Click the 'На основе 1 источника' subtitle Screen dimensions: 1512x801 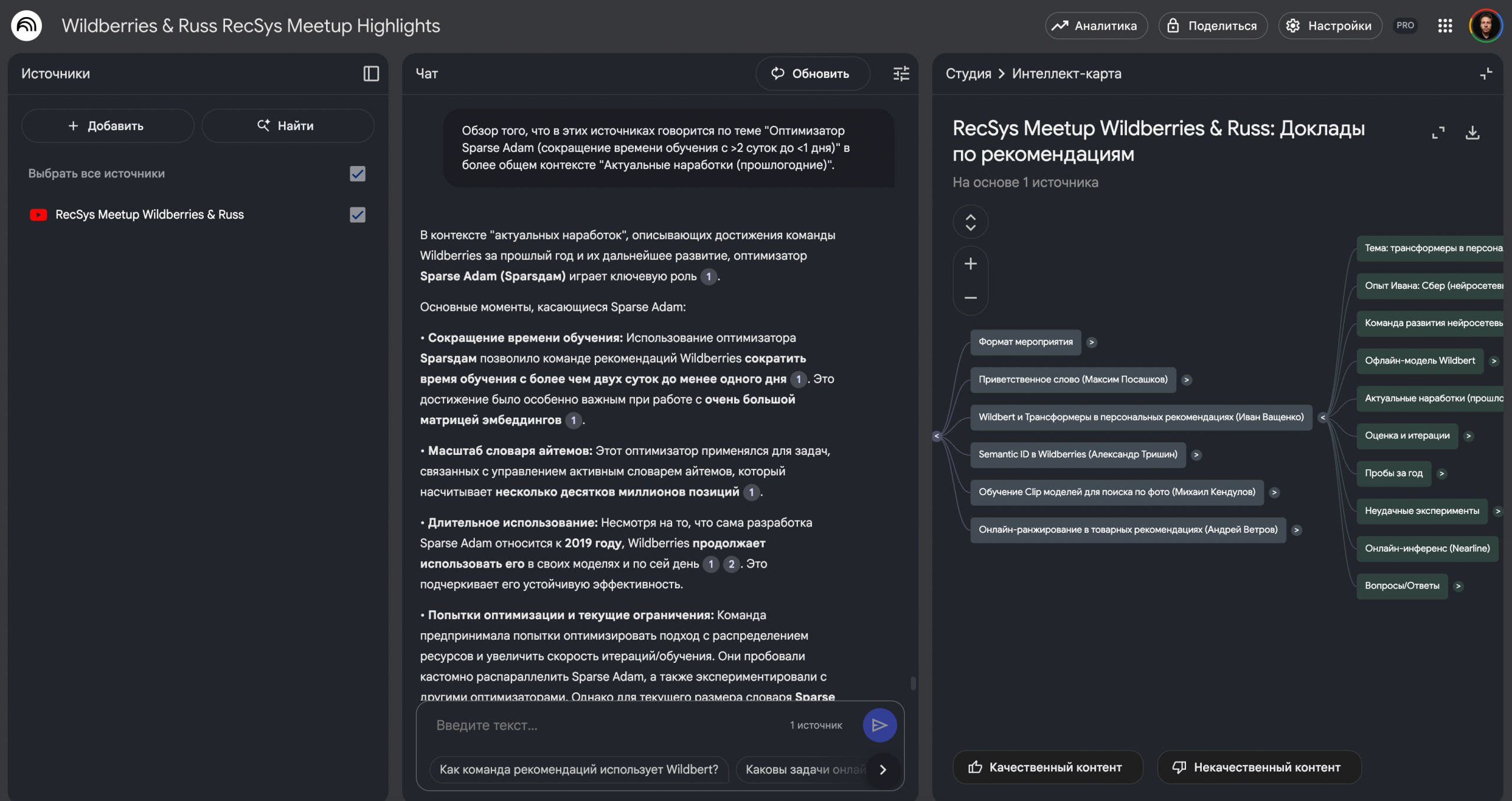(x=1025, y=183)
